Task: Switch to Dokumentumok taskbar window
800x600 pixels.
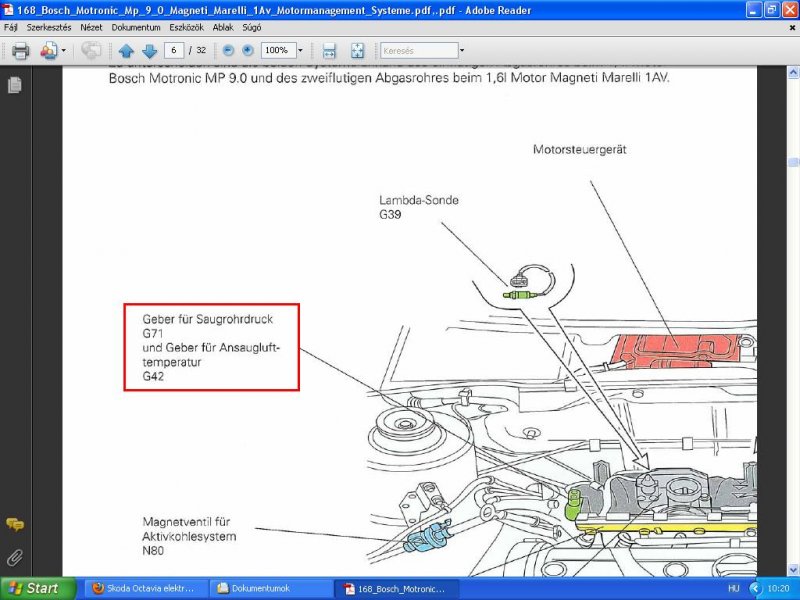Action: pos(270,588)
